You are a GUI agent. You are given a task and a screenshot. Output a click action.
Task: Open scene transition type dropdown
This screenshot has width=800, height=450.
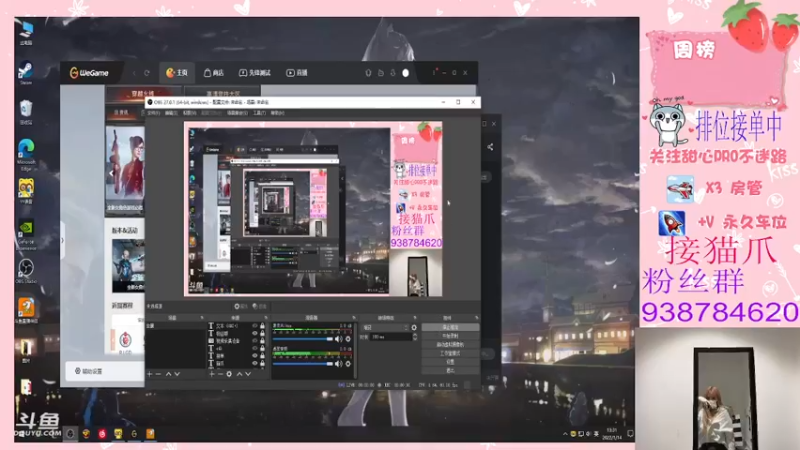(385, 328)
